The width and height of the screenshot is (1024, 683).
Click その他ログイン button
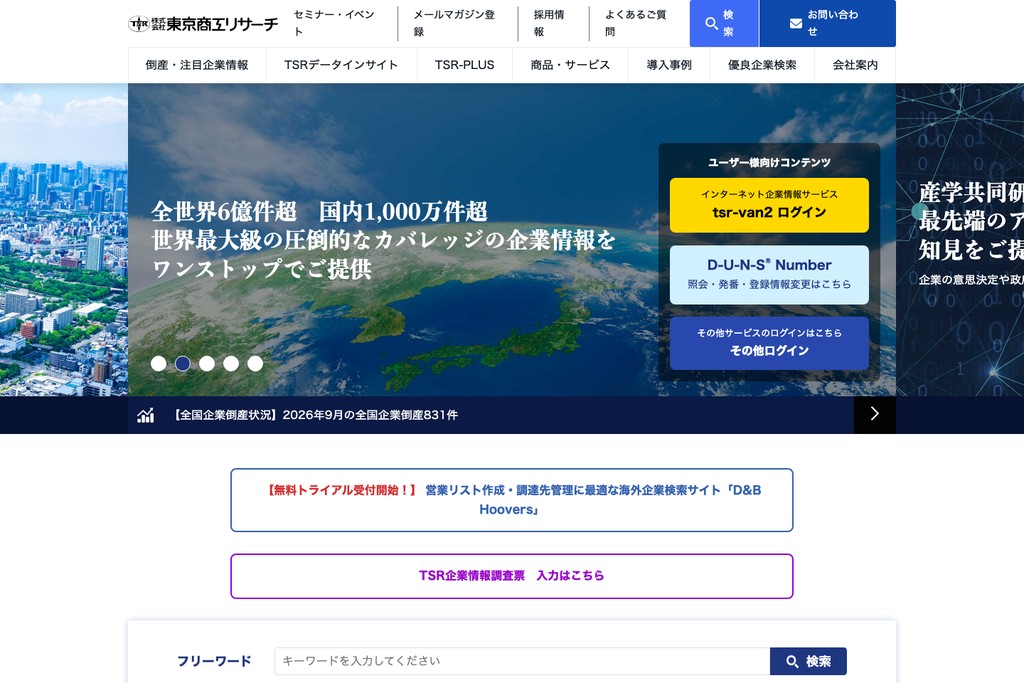769,343
